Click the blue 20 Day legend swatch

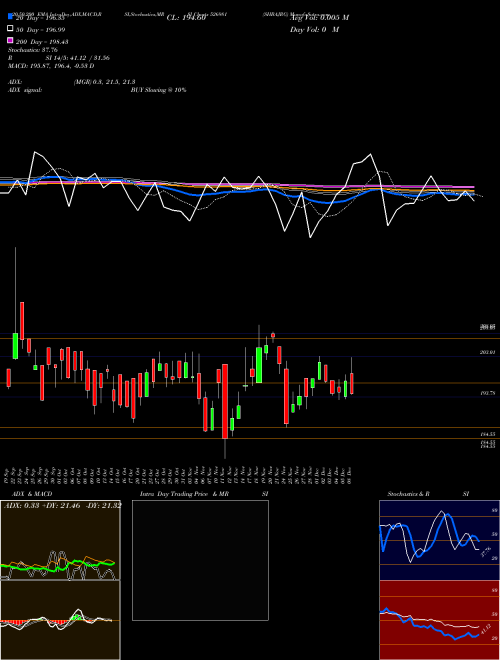[x=10, y=17]
